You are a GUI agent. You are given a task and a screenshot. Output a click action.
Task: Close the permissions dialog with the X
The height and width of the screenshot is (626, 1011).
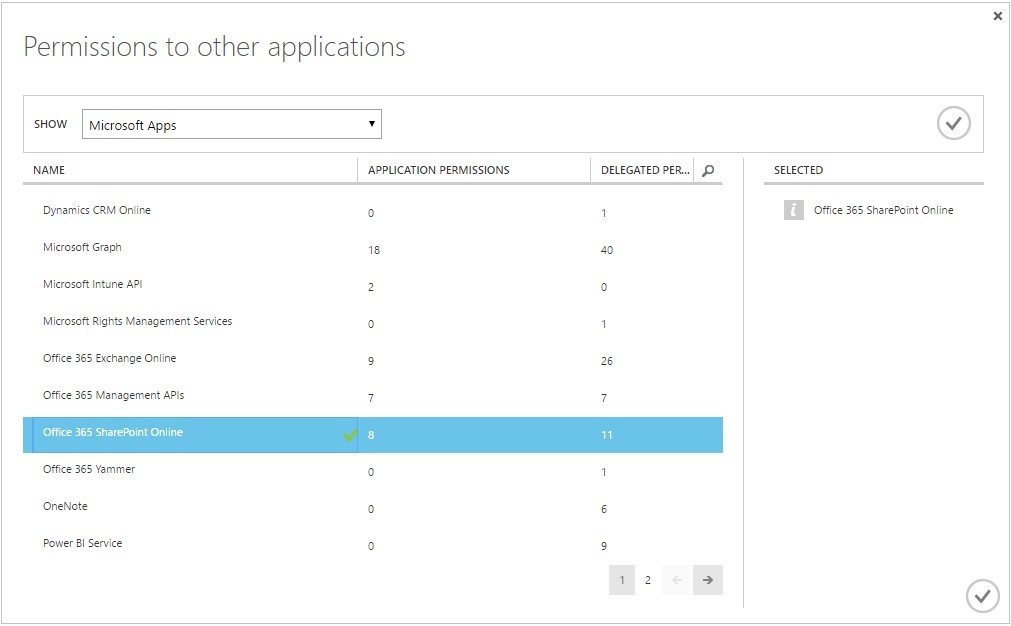click(x=997, y=16)
